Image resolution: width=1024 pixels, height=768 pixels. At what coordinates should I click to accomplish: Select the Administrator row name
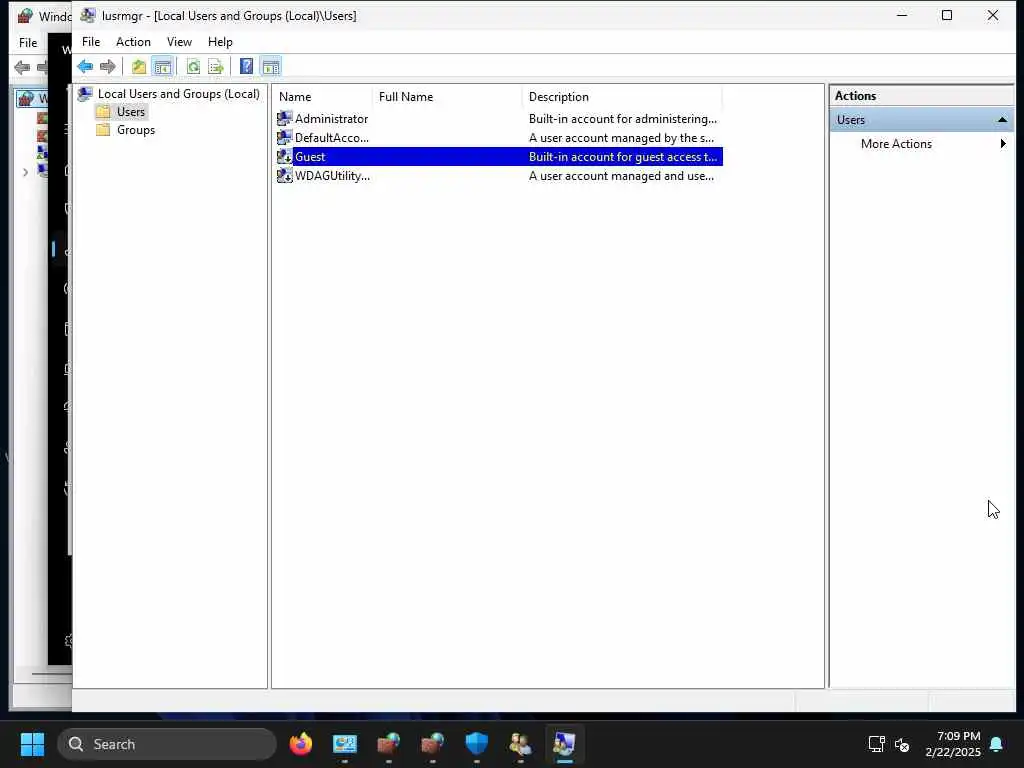(331, 118)
